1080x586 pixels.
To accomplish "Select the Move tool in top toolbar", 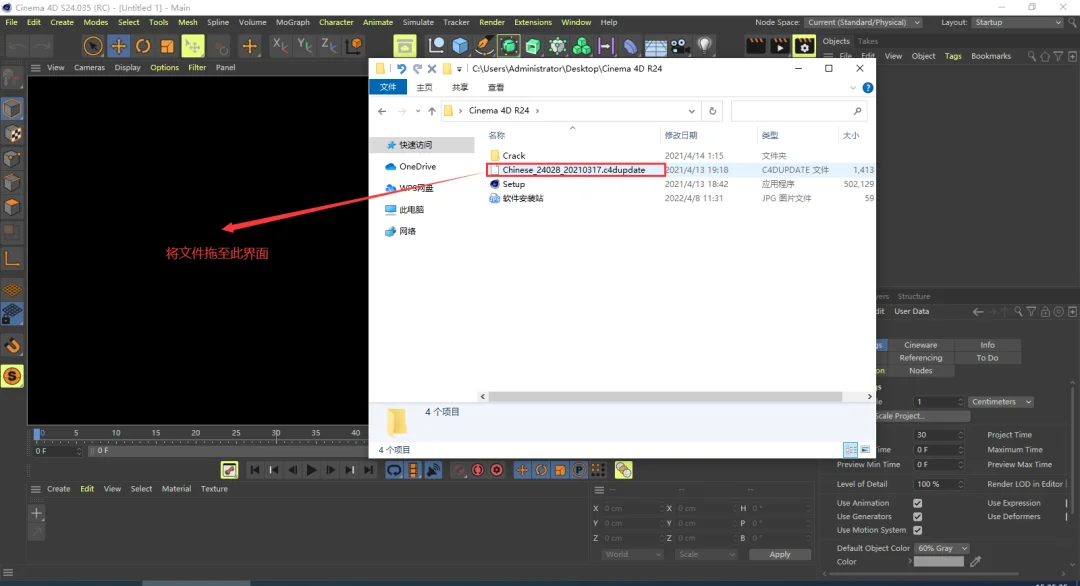I will pyautogui.click(x=118, y=46).
